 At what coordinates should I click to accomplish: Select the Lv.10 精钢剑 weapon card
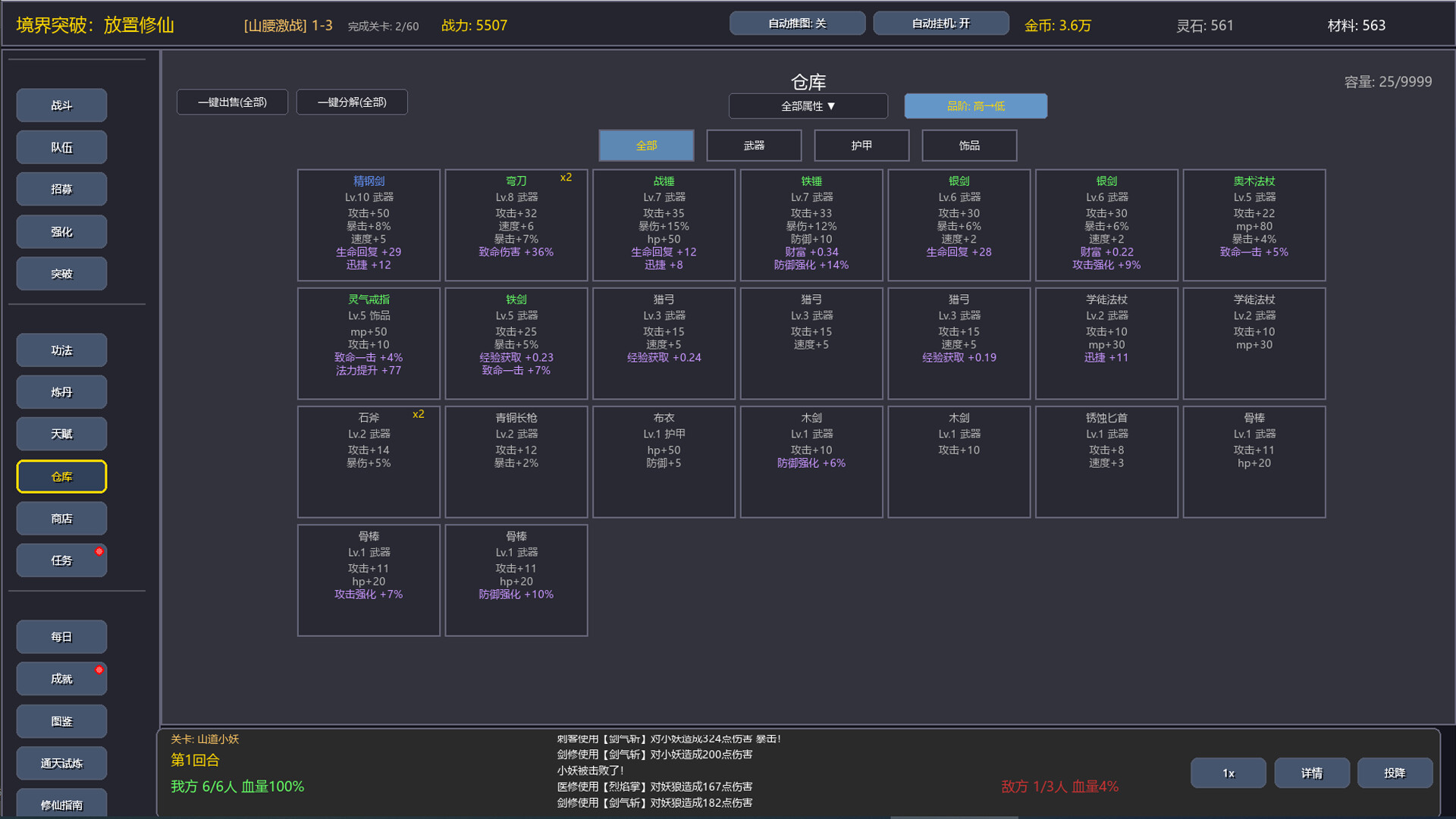click(369, 224)
